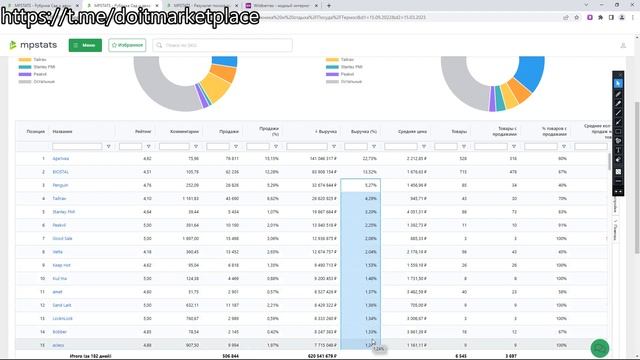Click the user profile icon in mpstats header

pyautogui.click(x=623, y=45)
